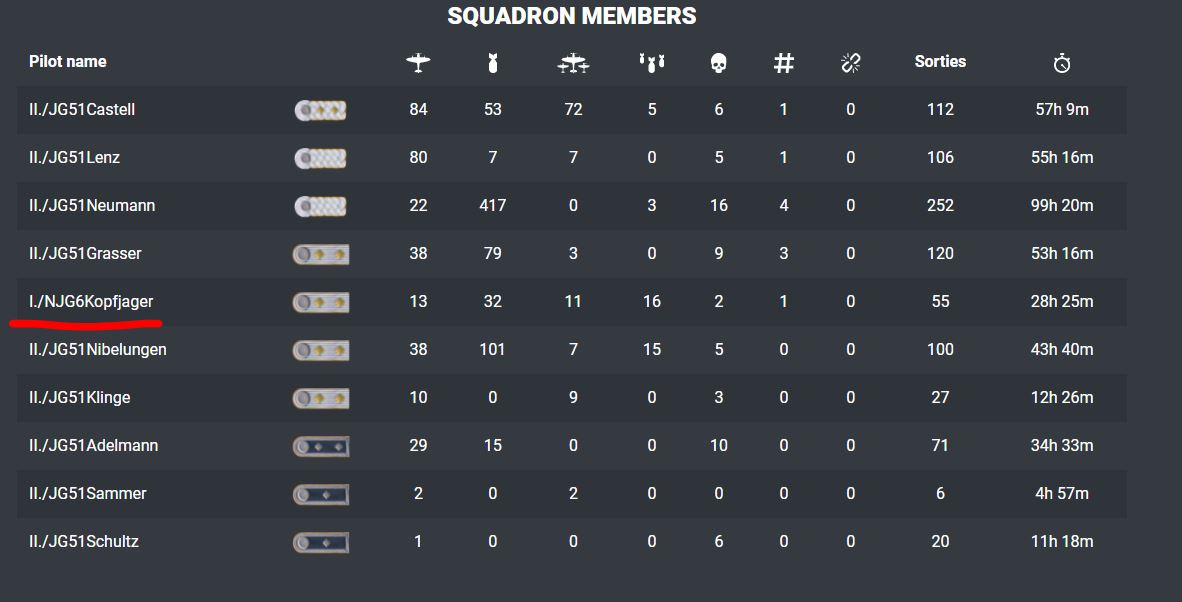Click the single airplane column header icon
The width and height of the screenshot is (1182, 602).
tap(418, 63)
